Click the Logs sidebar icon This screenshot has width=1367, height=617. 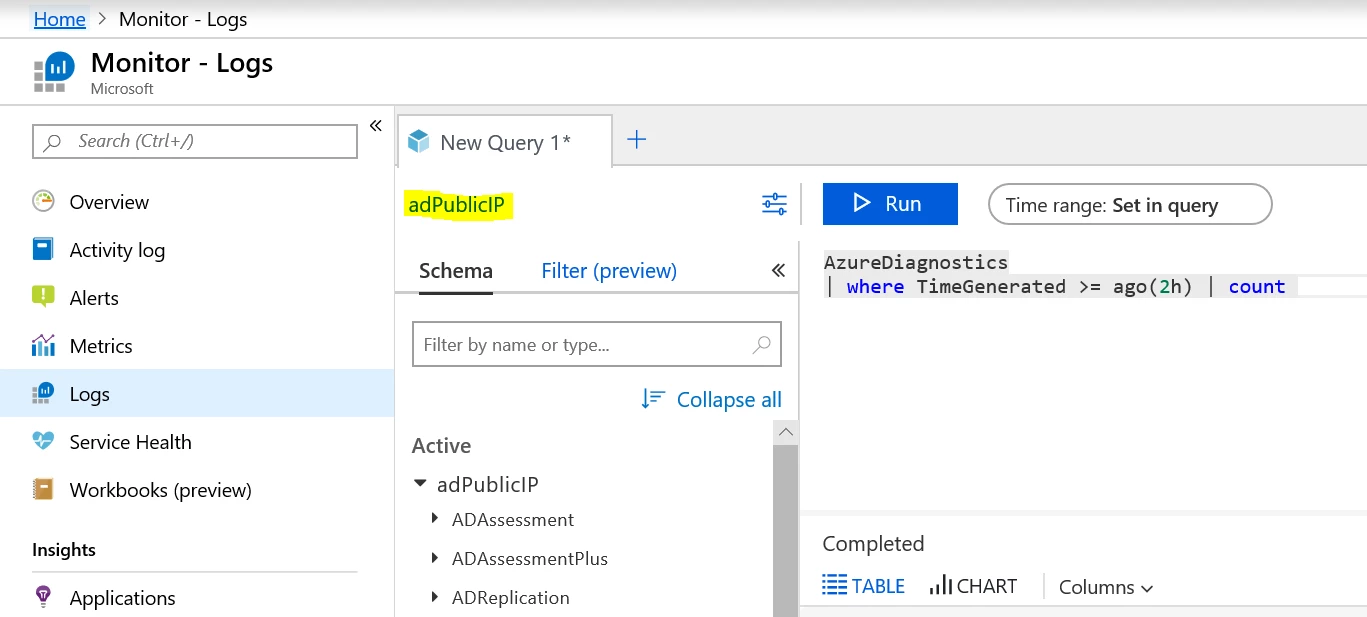[43, 394]
